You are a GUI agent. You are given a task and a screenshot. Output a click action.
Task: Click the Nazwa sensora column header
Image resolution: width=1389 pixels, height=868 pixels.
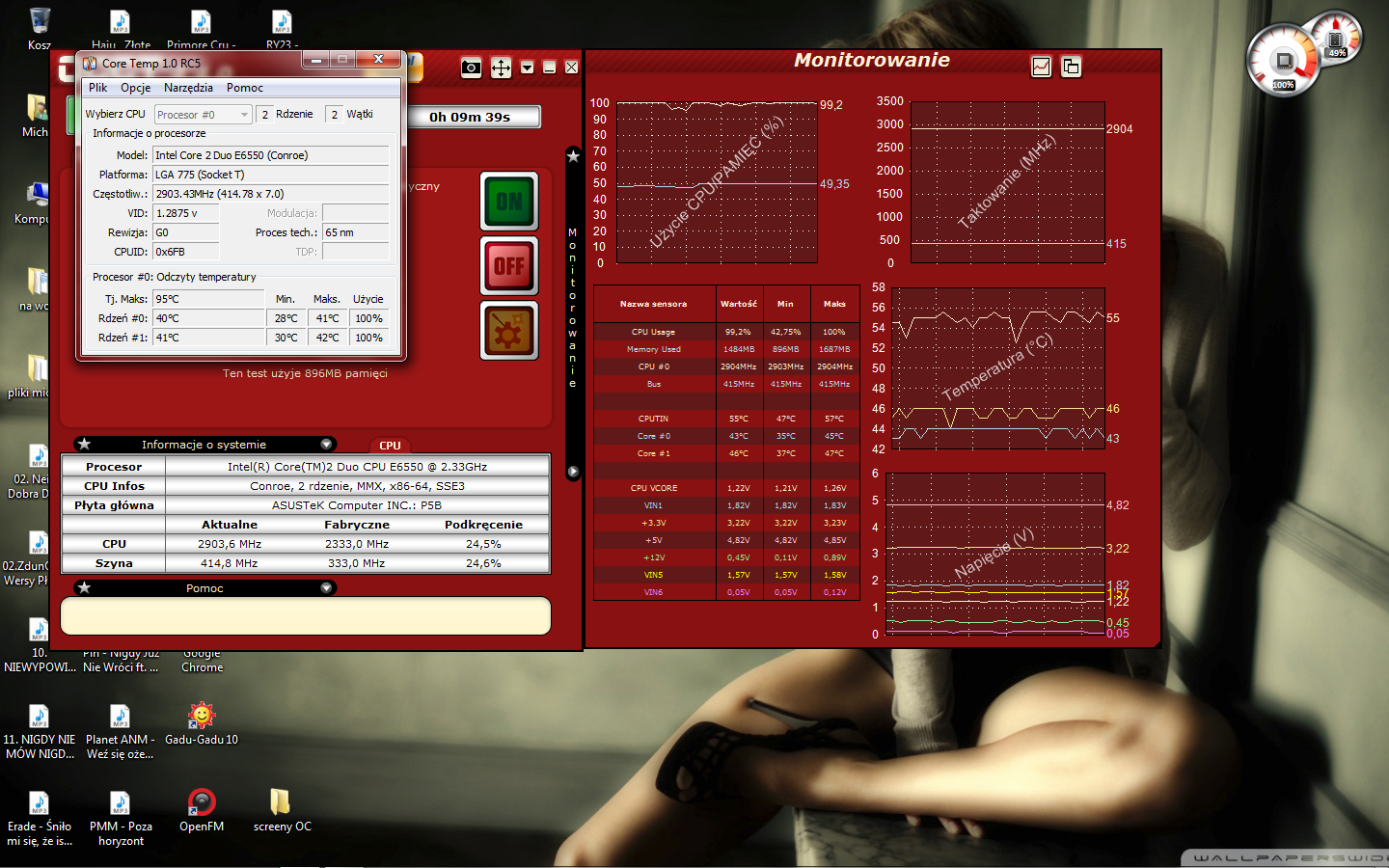[654, 304]
